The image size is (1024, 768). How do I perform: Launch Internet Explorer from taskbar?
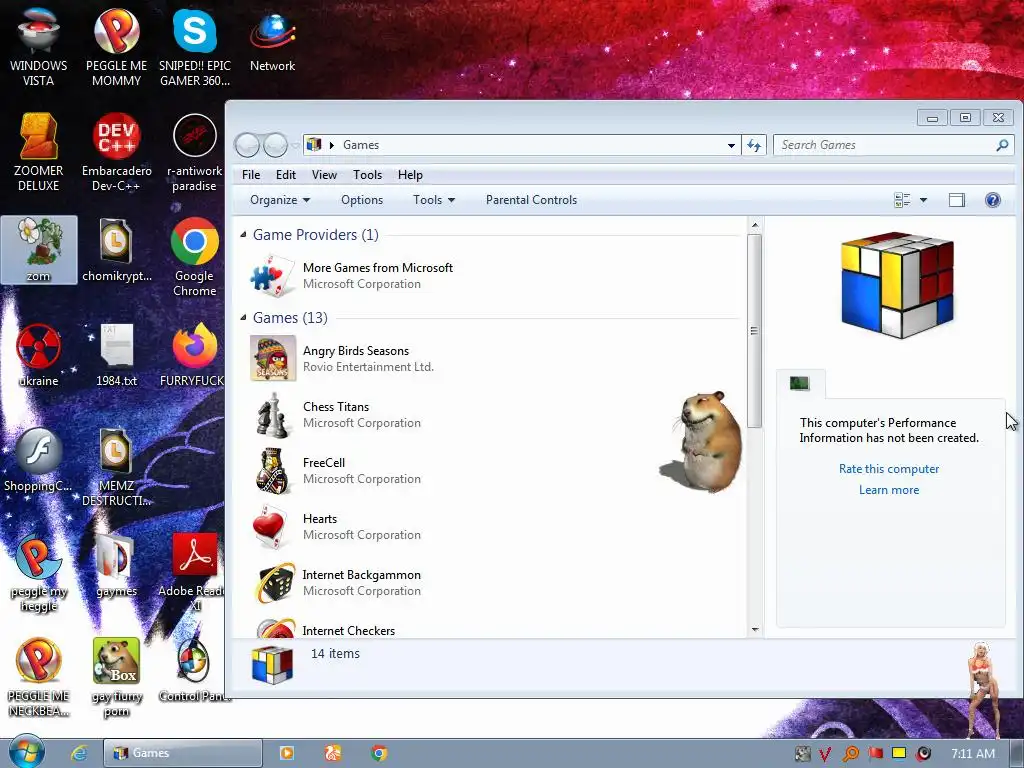[79, 753]
